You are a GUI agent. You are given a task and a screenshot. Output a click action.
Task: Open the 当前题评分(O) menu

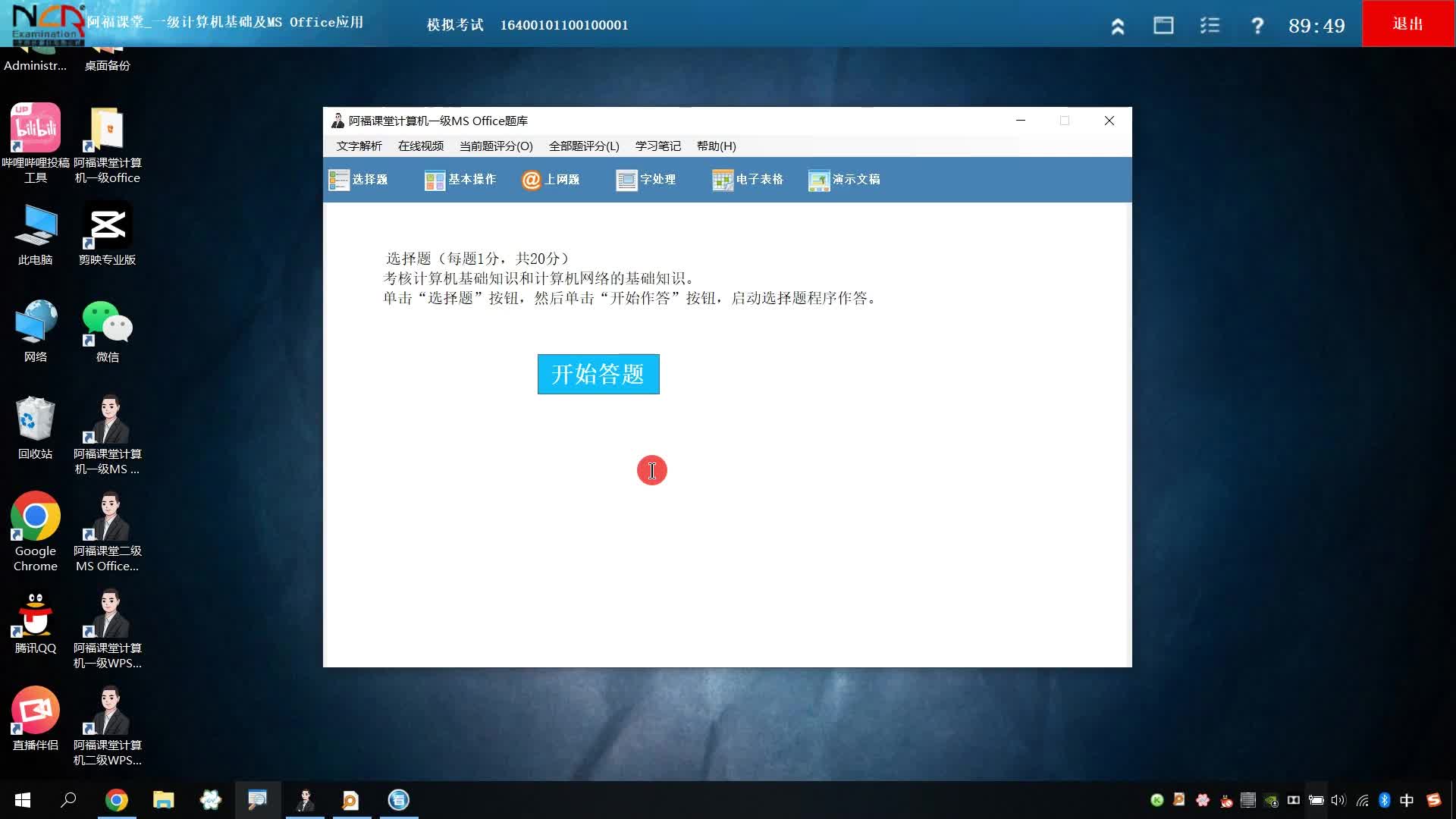click(496, 146)
